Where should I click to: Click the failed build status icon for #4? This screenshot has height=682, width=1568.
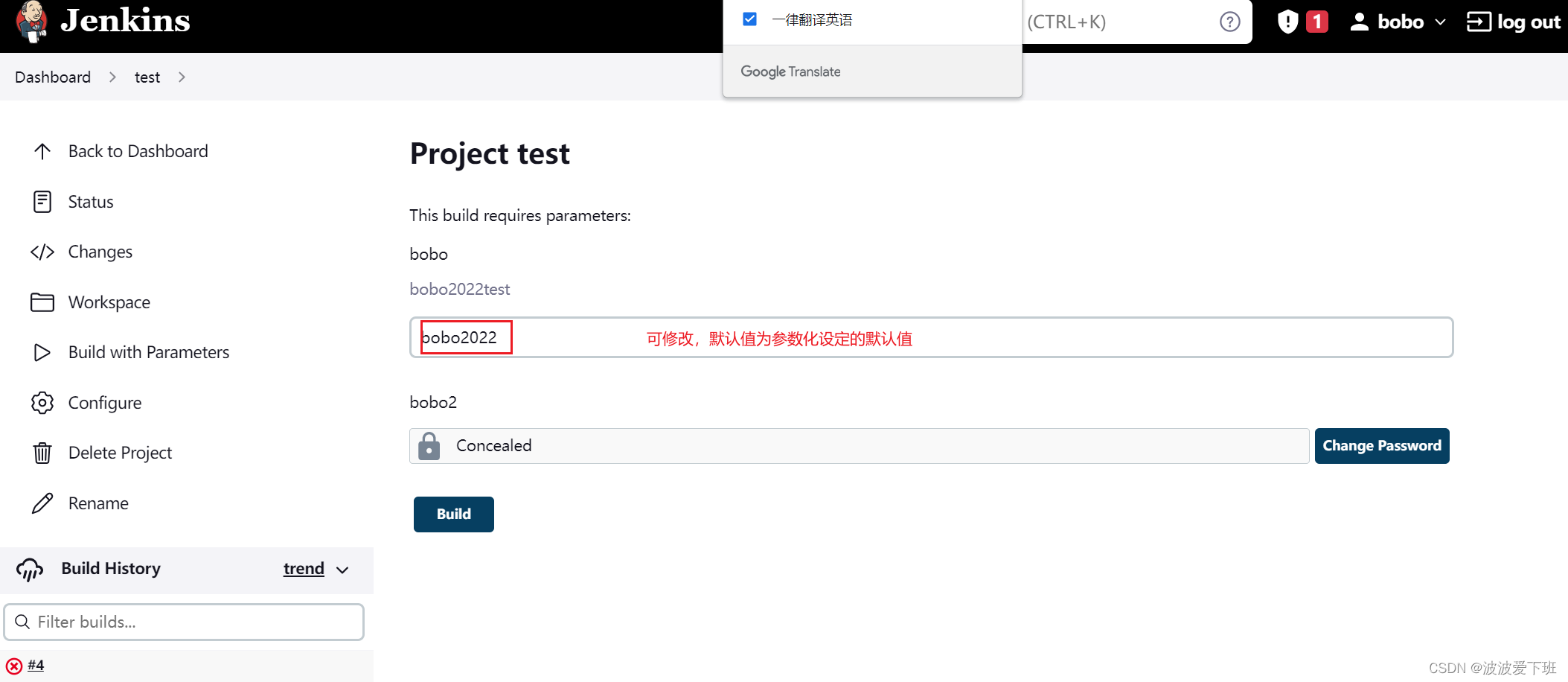13,665
